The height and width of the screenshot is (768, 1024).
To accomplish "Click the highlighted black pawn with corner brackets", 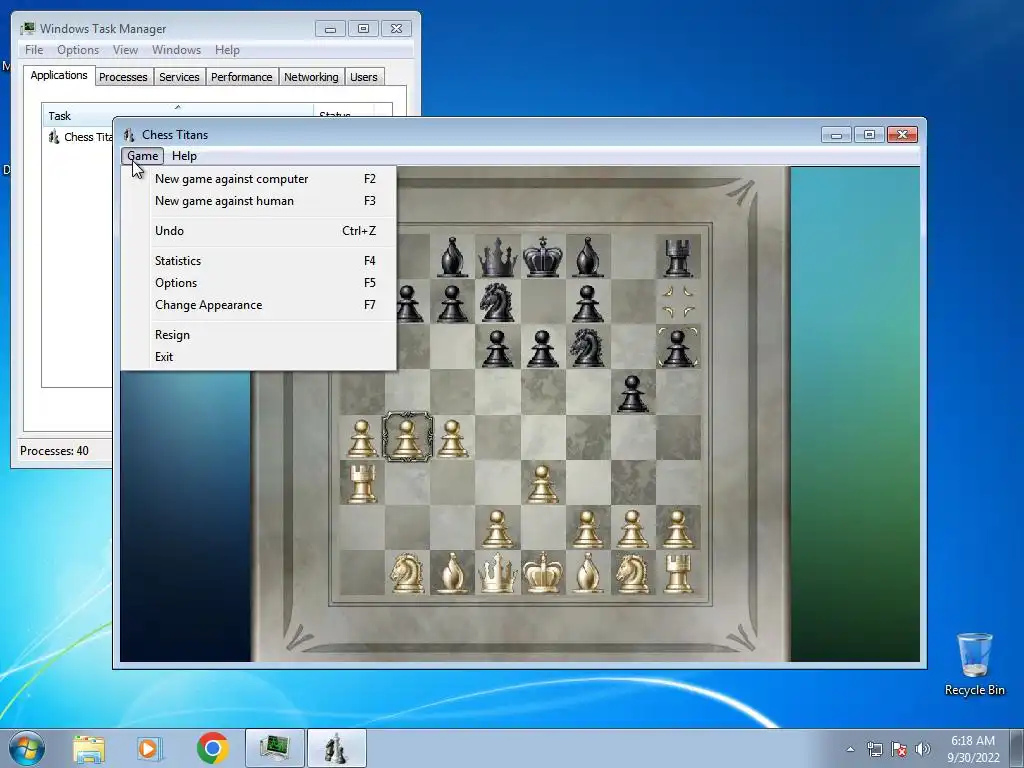I will point(678,348).
